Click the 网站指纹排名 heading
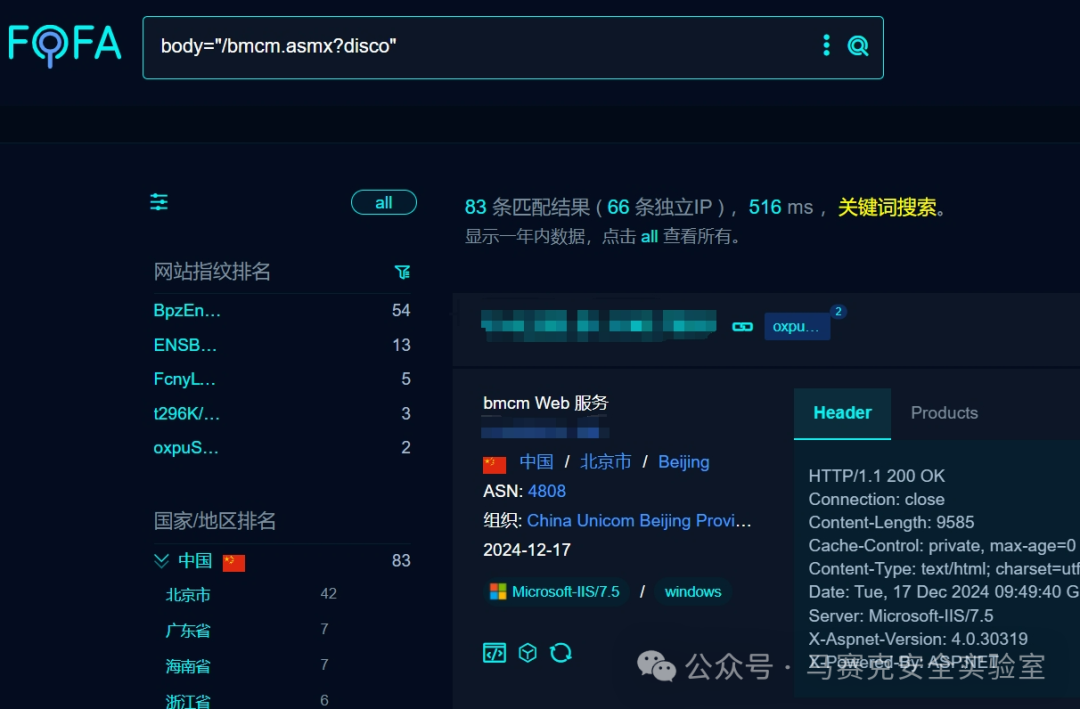Viewport: 1080px width, 709px height. click(x=212, y=272)
